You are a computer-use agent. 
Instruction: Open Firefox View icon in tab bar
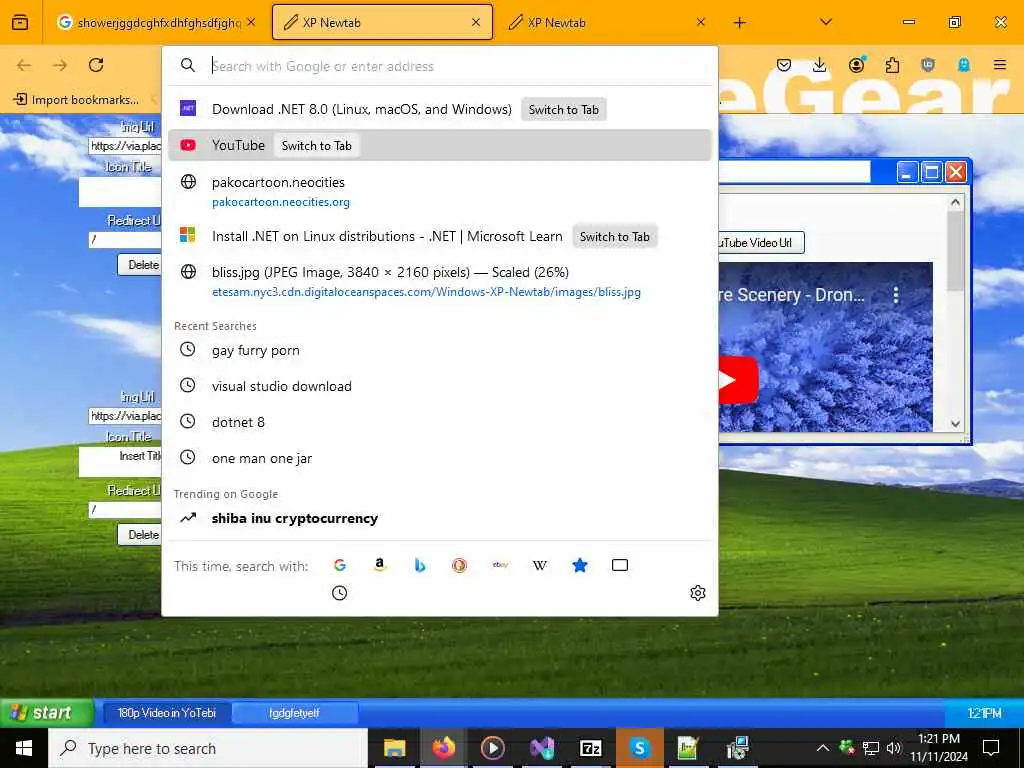[x=20, y=22]
